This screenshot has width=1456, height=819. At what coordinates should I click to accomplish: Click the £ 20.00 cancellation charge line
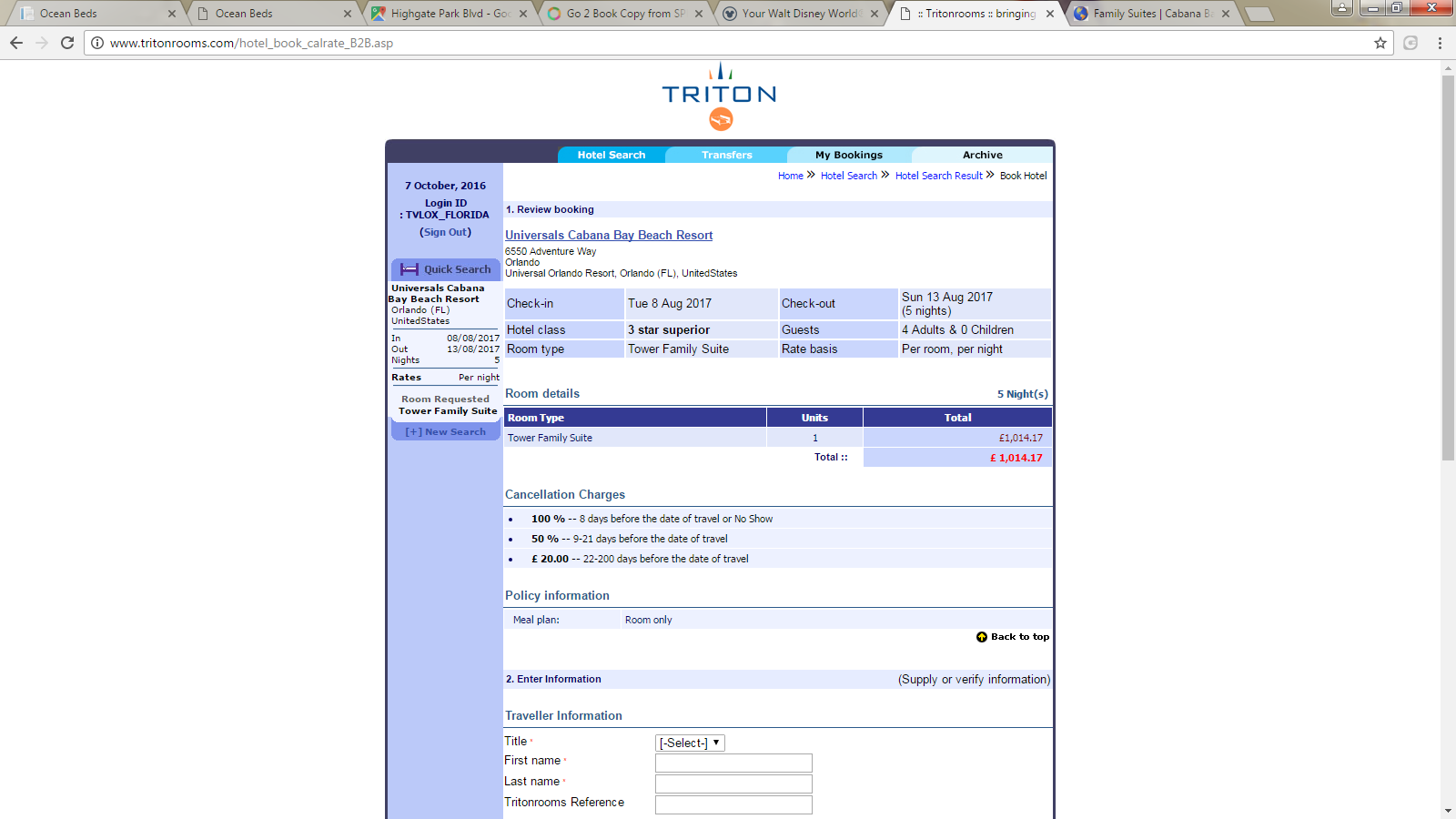pos(640,559)
